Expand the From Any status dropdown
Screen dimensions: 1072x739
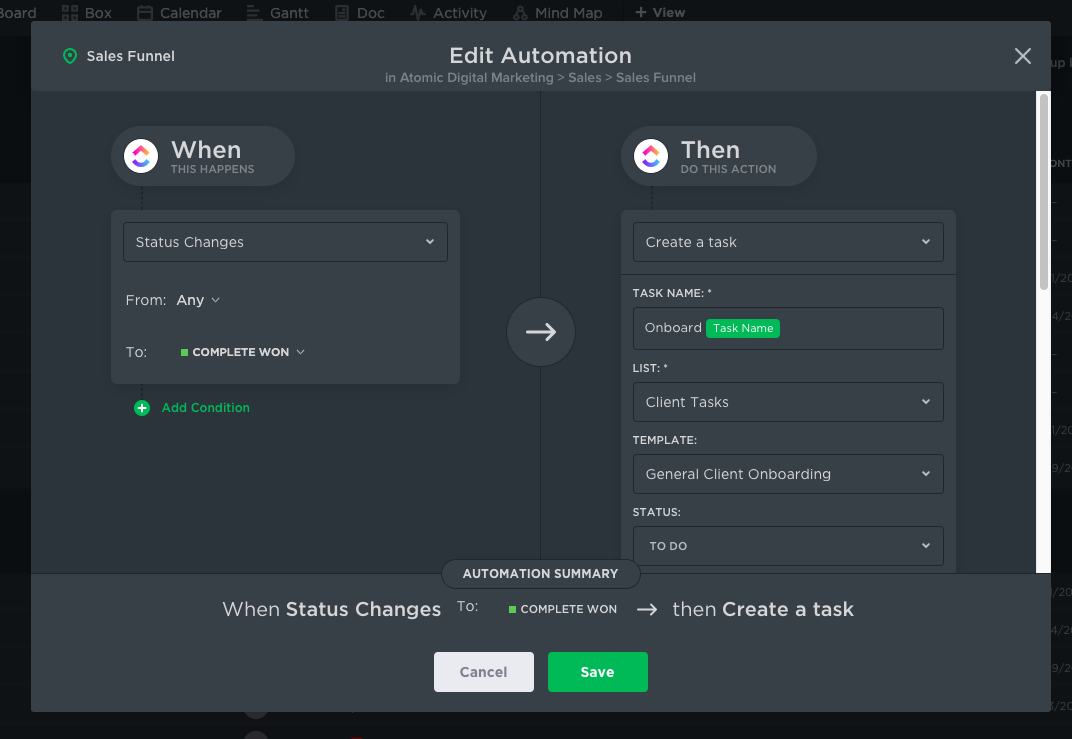click(198, 300)
